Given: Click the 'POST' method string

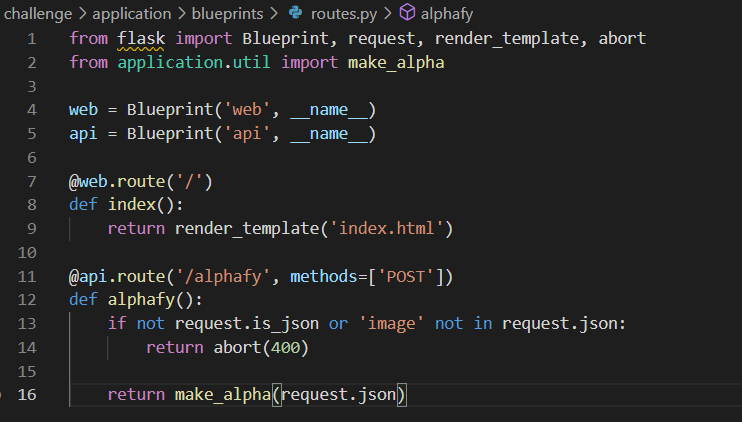Looking at the screenshot, I should point(406,276).
